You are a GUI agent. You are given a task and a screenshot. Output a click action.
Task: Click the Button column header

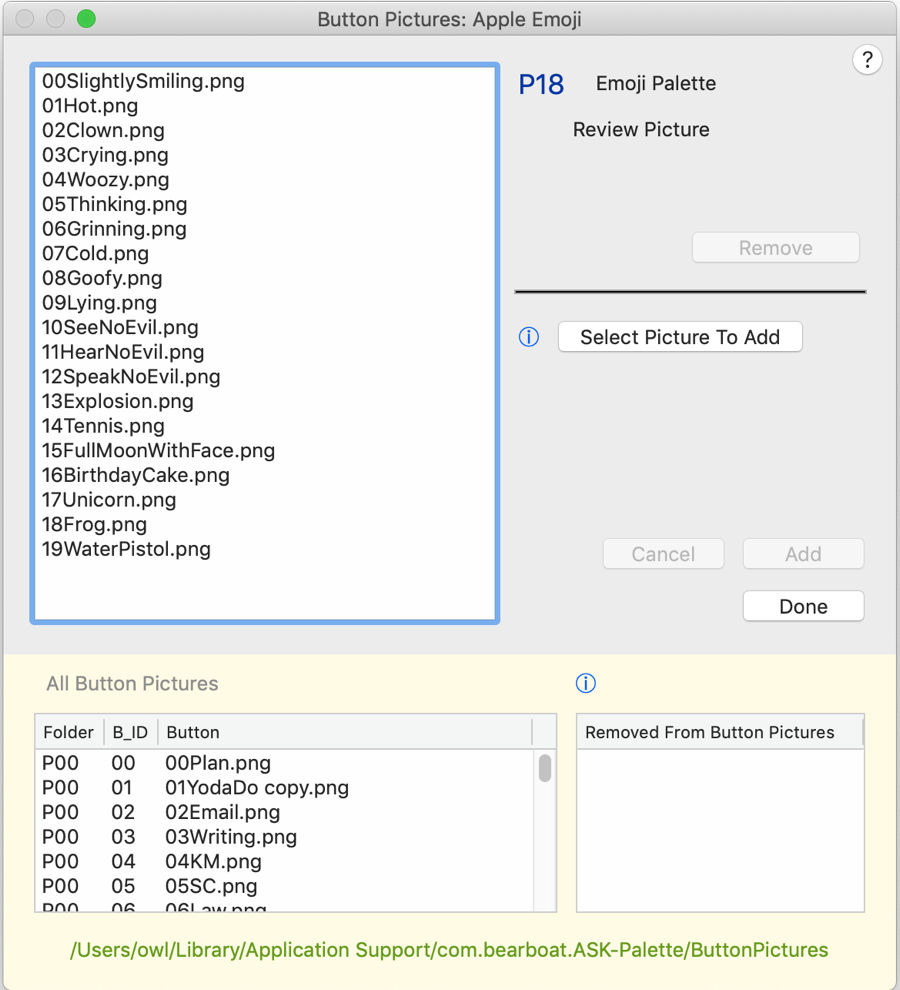(x=193, y=732)
